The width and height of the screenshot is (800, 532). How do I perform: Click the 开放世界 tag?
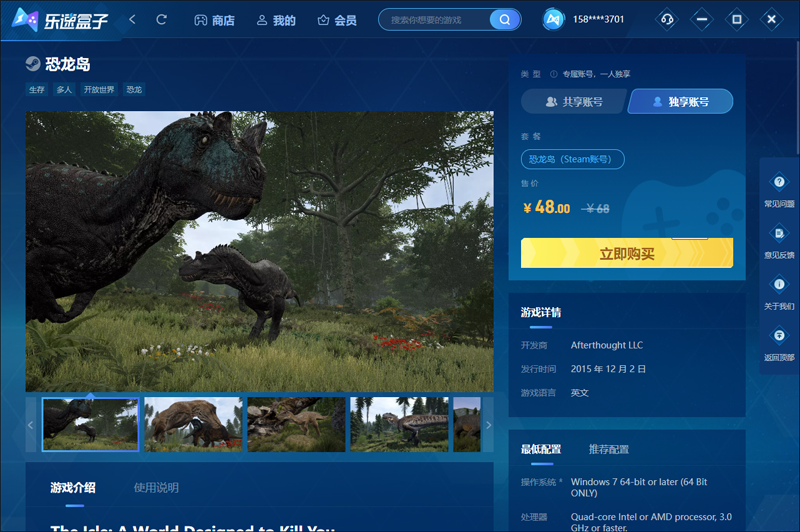99,90
